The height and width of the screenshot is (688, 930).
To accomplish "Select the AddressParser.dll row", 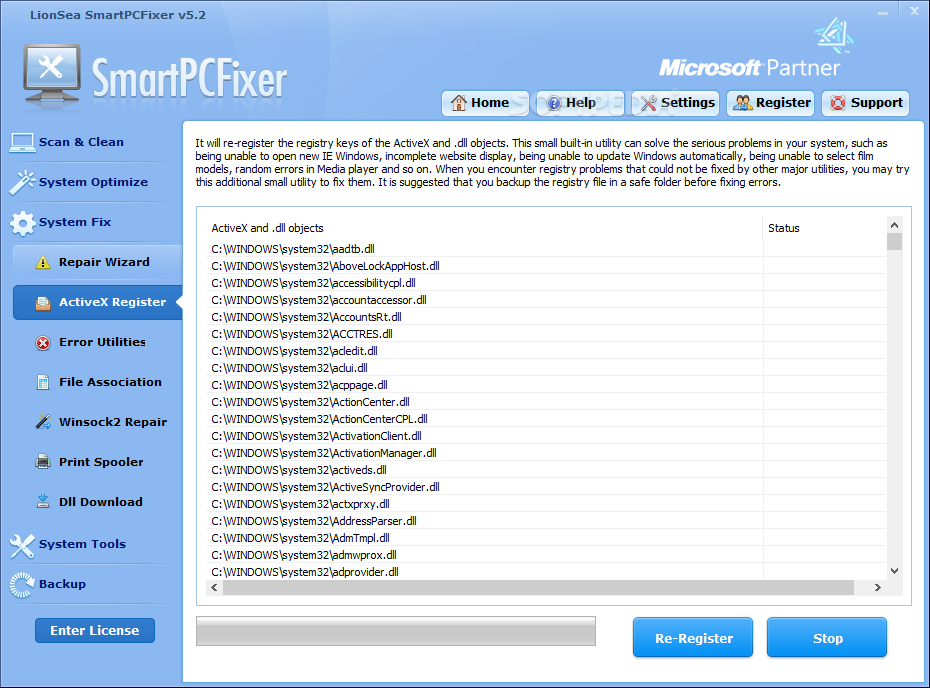I will pos(546,521).
